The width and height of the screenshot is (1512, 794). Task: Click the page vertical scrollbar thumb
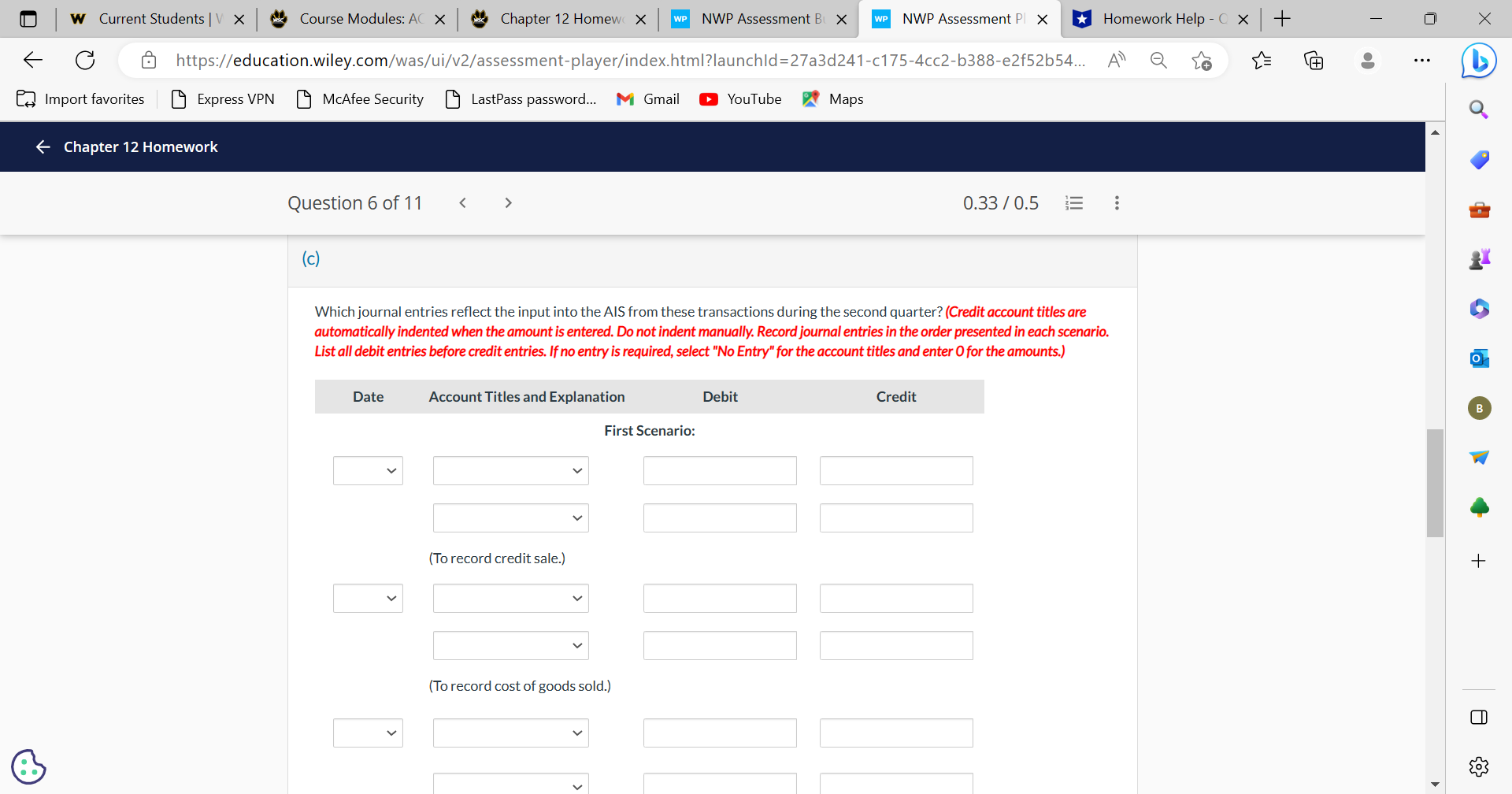pyautogui.click(x=1435, y=483)
